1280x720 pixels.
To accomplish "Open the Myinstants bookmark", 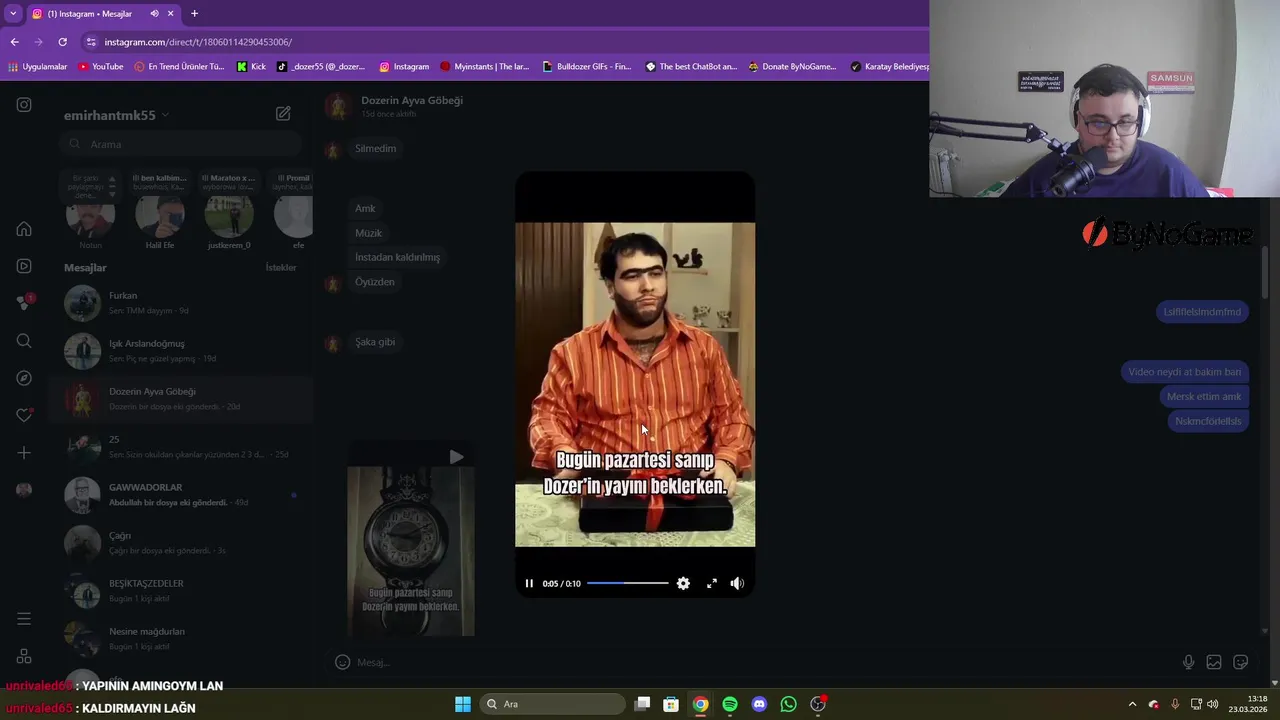I will (485, 67).
